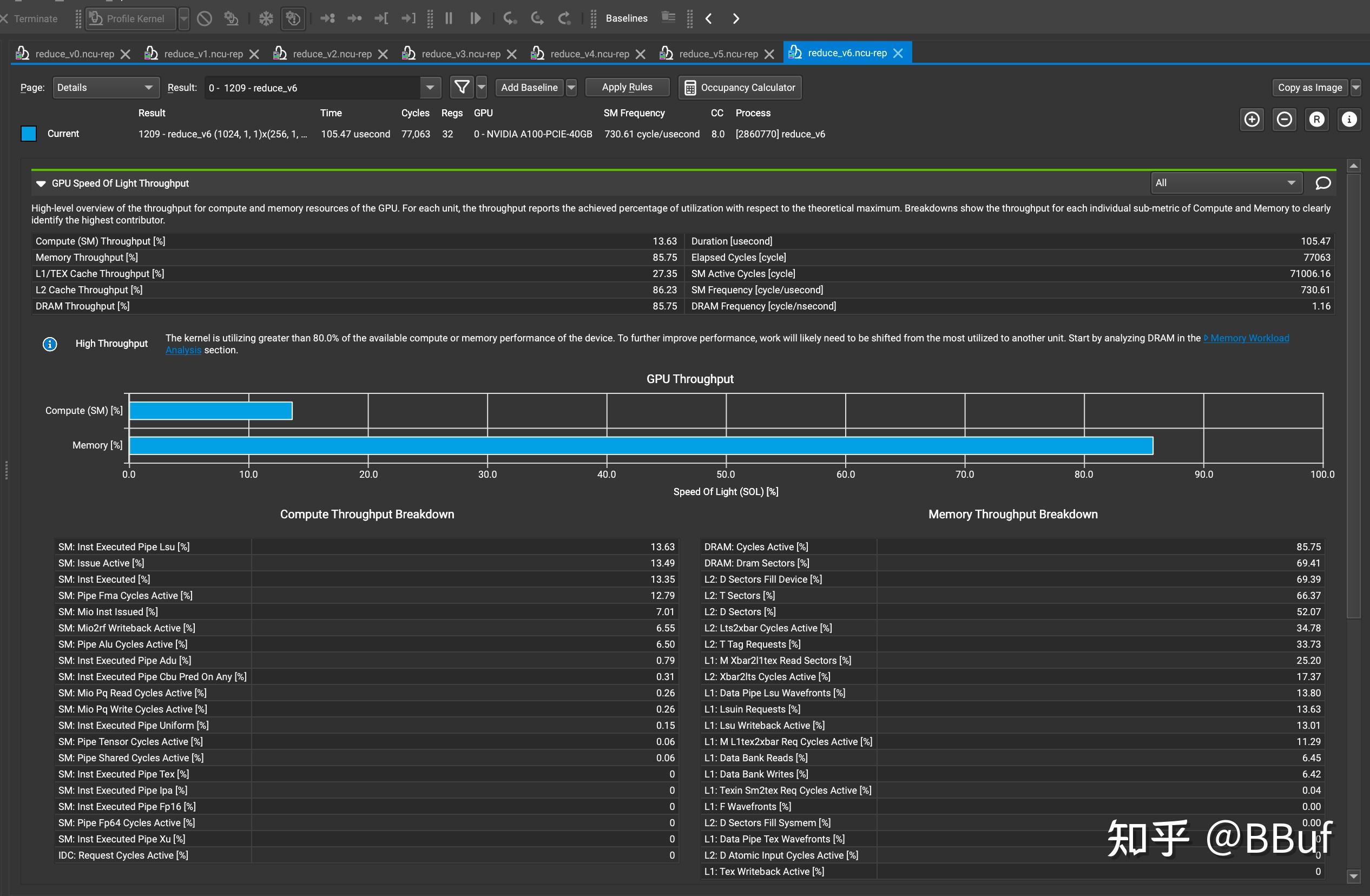Switch to reduce_v3.ncu-rep tab
Viewport: 1370px width, 896px height.
(x=460, y=54)
